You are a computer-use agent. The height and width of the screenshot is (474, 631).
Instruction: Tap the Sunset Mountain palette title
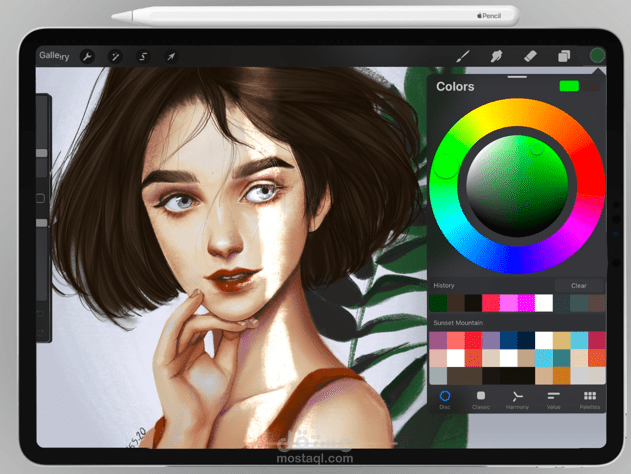pos(458,323)
